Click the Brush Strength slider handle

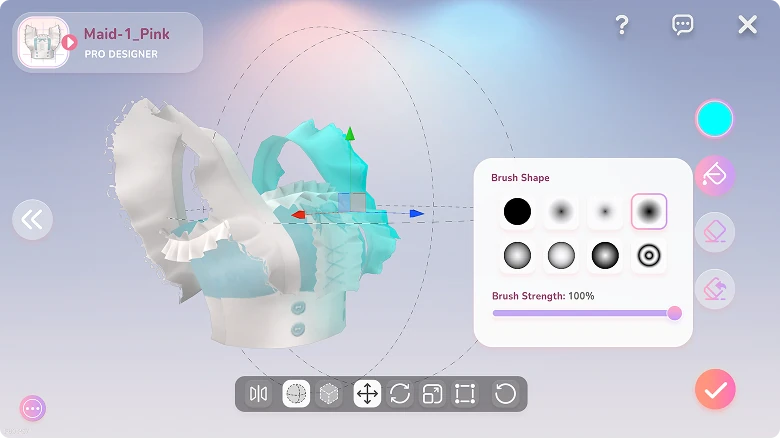click(675, 313)
